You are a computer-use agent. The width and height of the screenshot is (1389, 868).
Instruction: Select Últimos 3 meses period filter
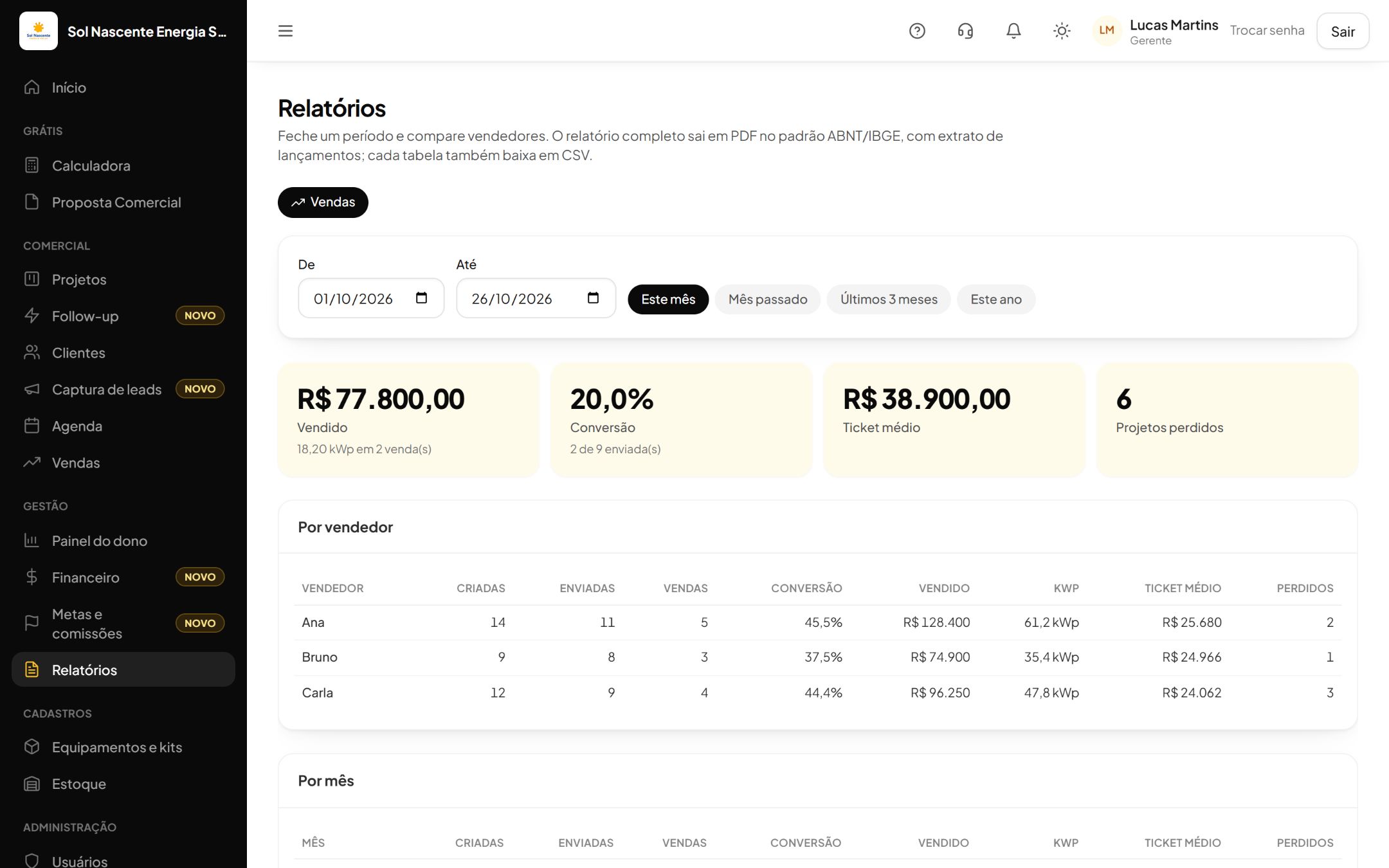[889, 300]
